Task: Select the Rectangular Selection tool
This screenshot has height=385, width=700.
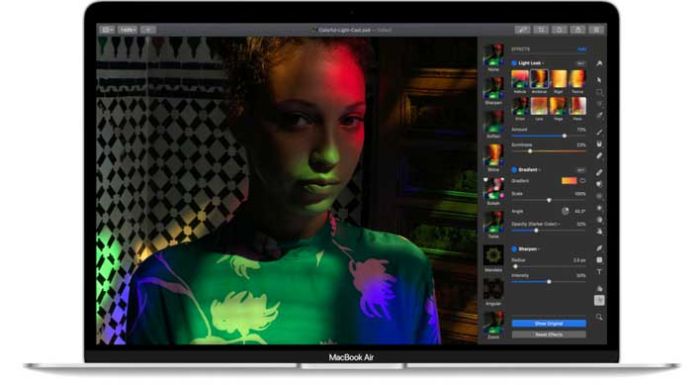Action: (599, 92)
